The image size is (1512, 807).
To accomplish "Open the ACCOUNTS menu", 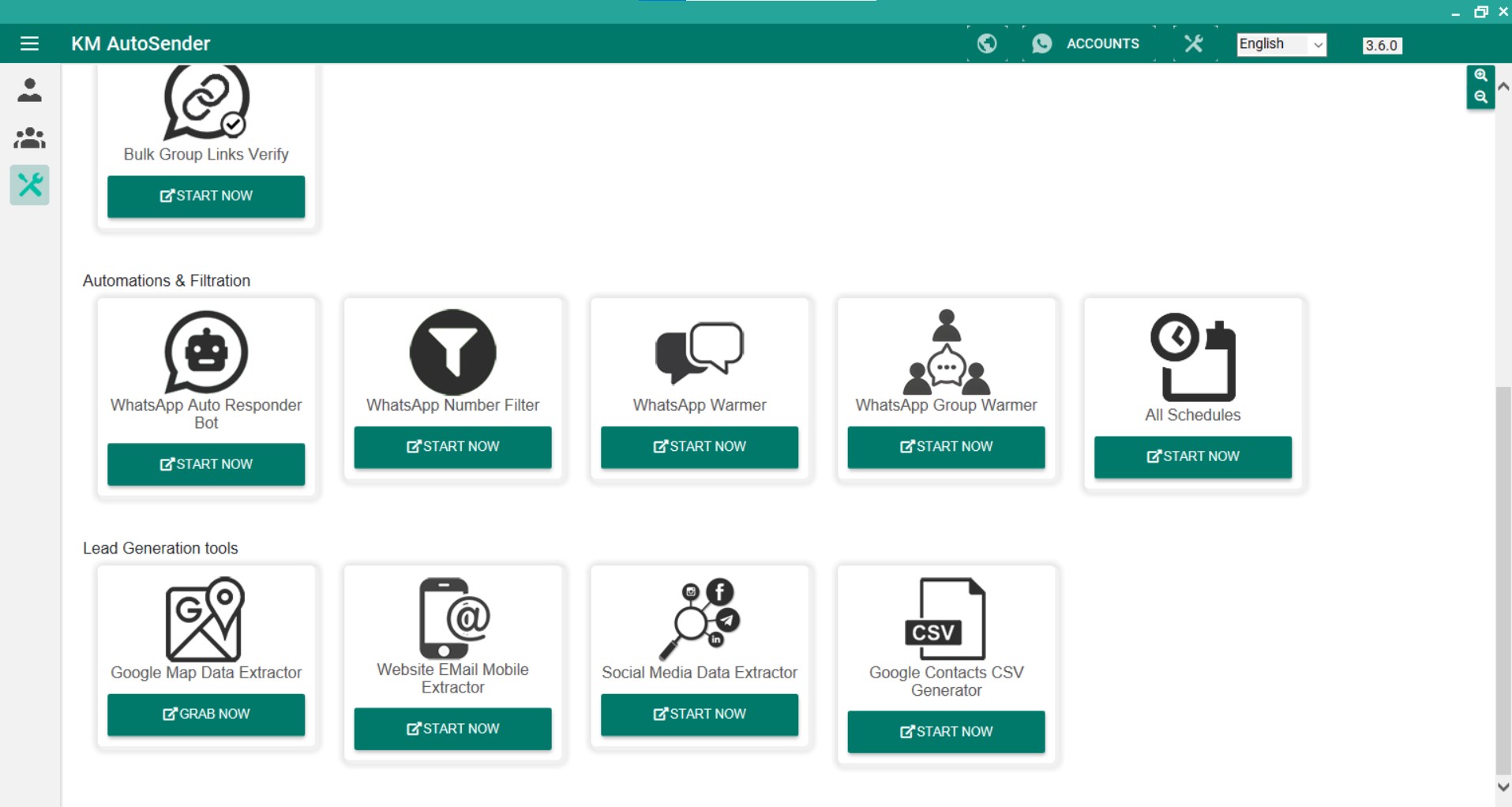I will click(1086, 43).
